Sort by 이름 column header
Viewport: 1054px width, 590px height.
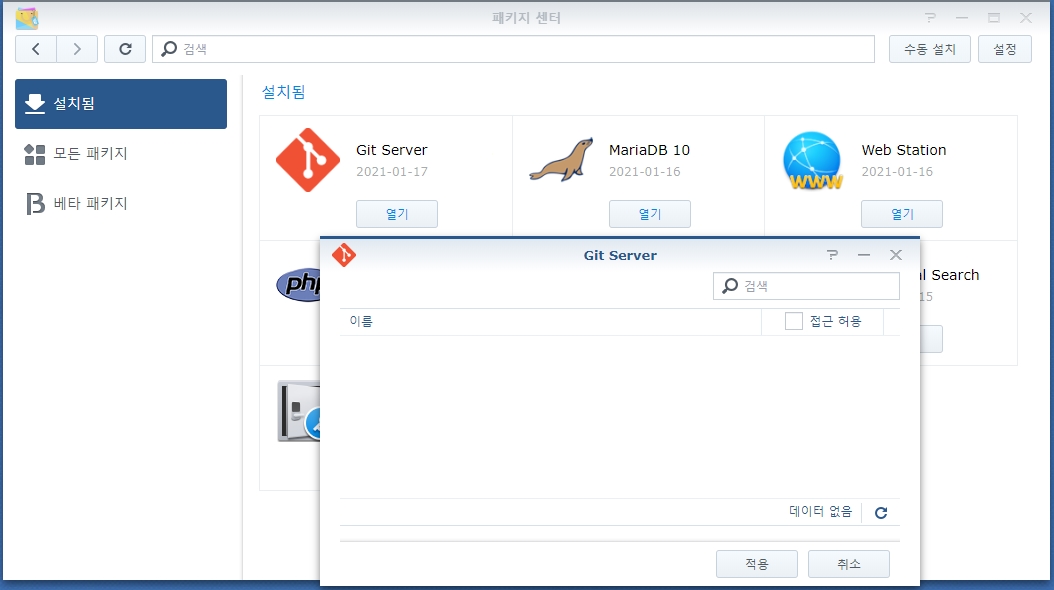(551, 322)
